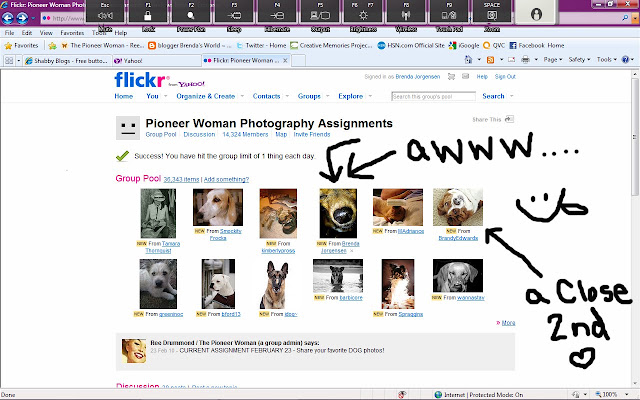Open photo owner link barbicore

point(351,298)
